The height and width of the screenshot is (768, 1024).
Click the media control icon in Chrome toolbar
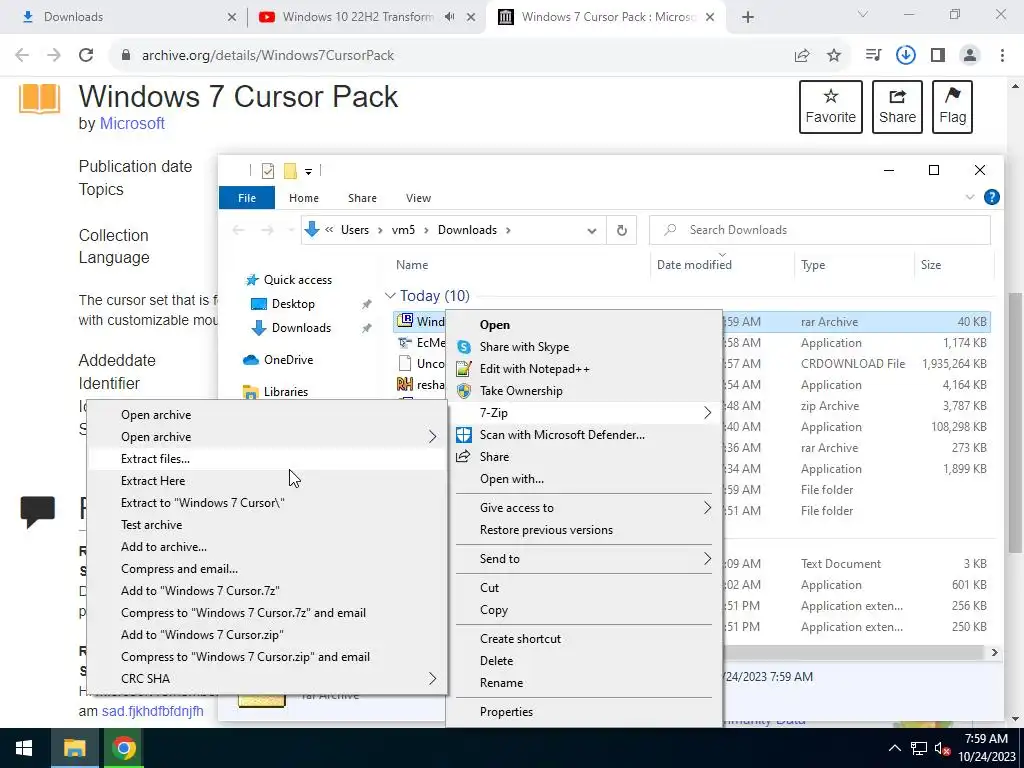pos(873,56)
